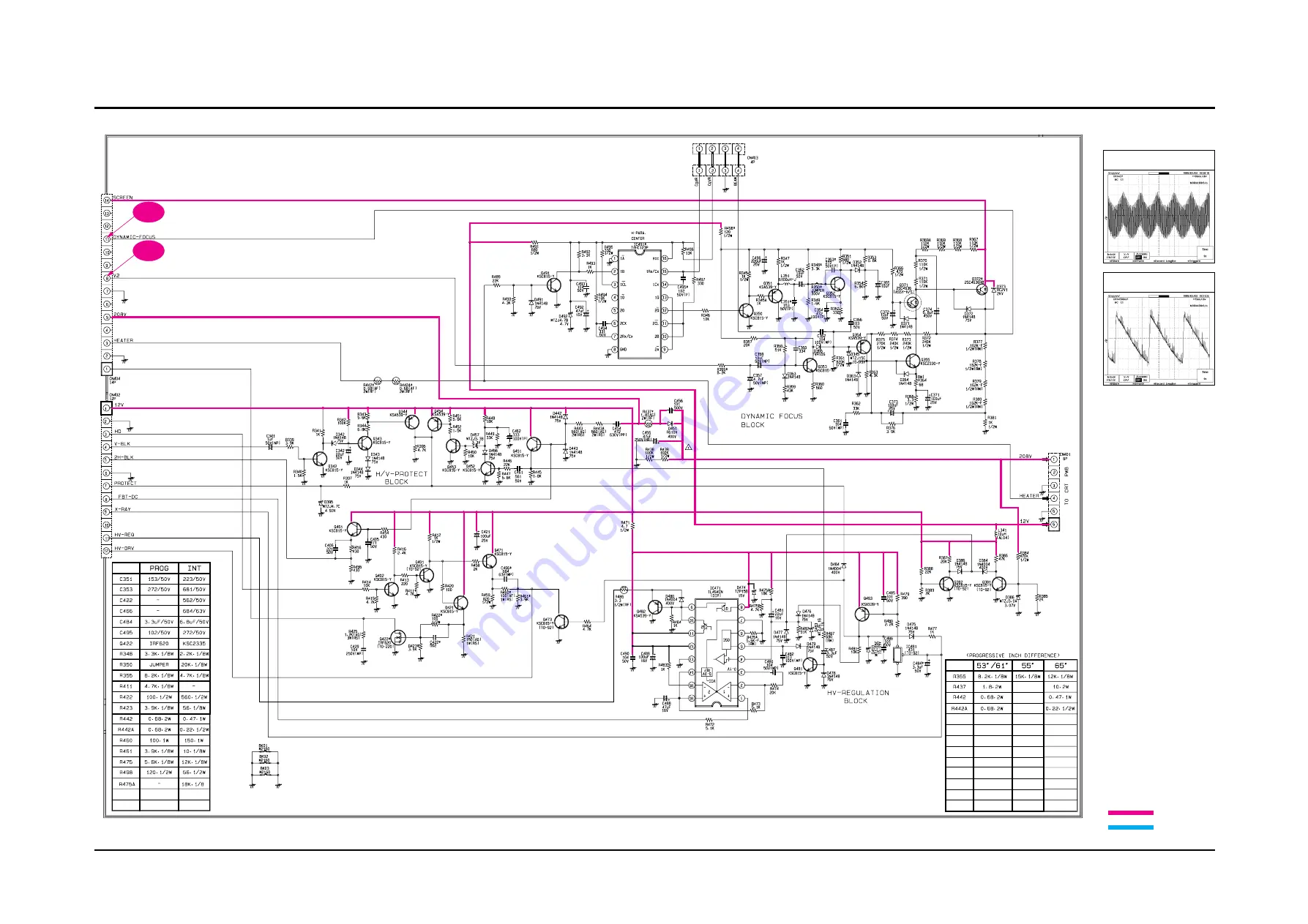Select the magenta oval marker pointing to V2 pin
The image size is (1308, 924).
[x=149, y=251]
